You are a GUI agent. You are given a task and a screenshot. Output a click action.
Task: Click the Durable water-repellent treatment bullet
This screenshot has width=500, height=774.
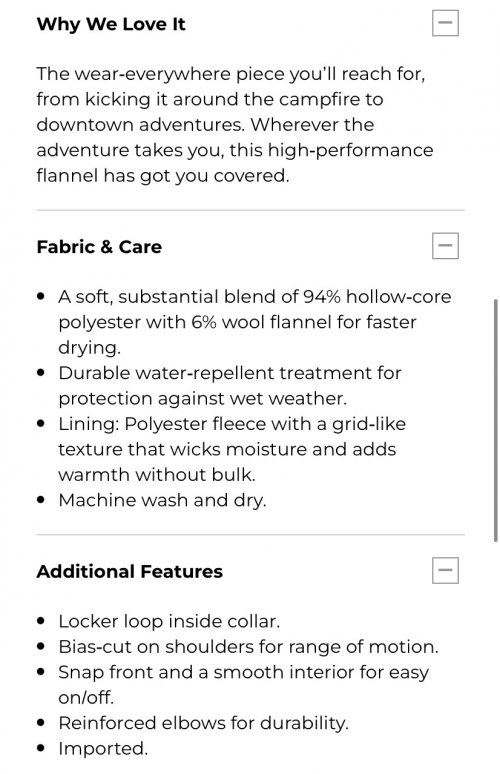(x=230, y=386)
